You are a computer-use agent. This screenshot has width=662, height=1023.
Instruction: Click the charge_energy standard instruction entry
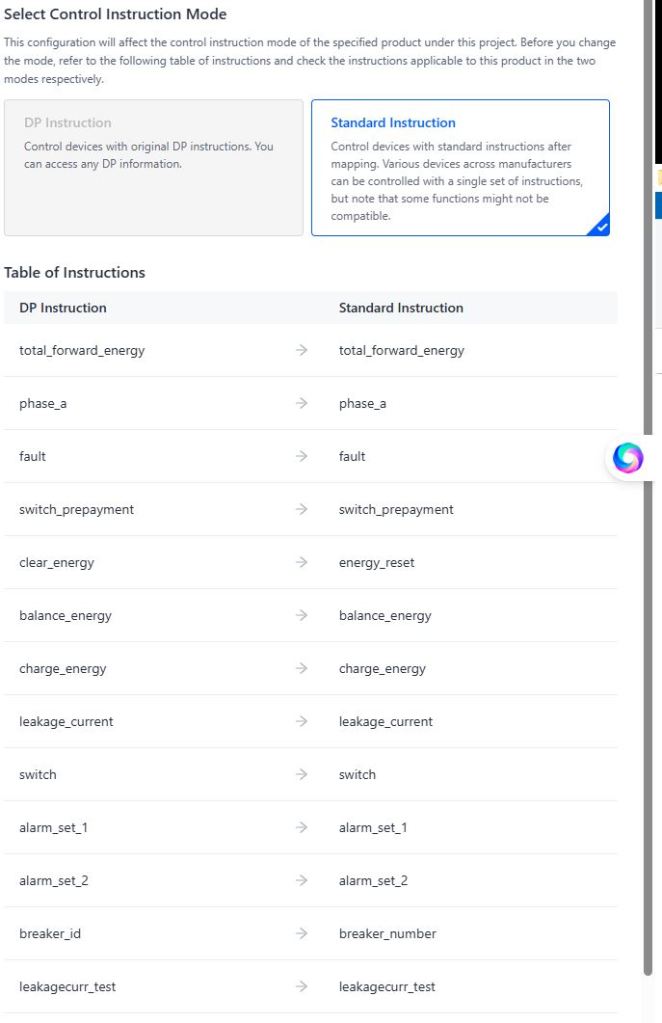(x=382, y=669)
